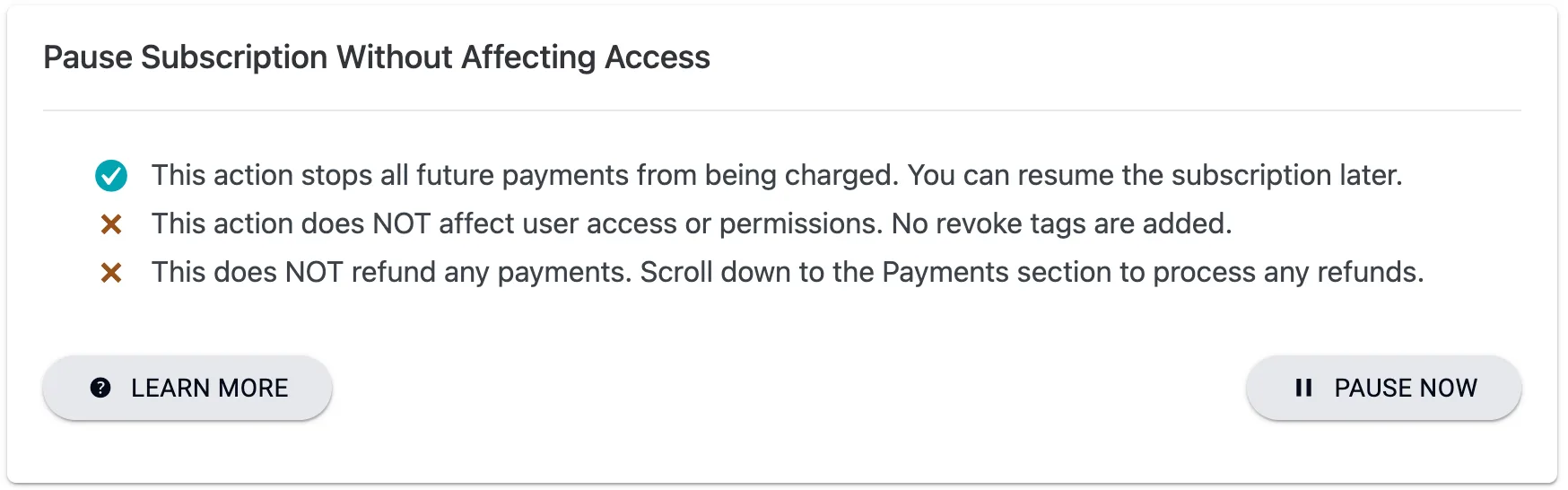Click the word "NOT" in the access line
Image resolution: width=1568 pixels, height=490 pixels.
click(401, 223)
